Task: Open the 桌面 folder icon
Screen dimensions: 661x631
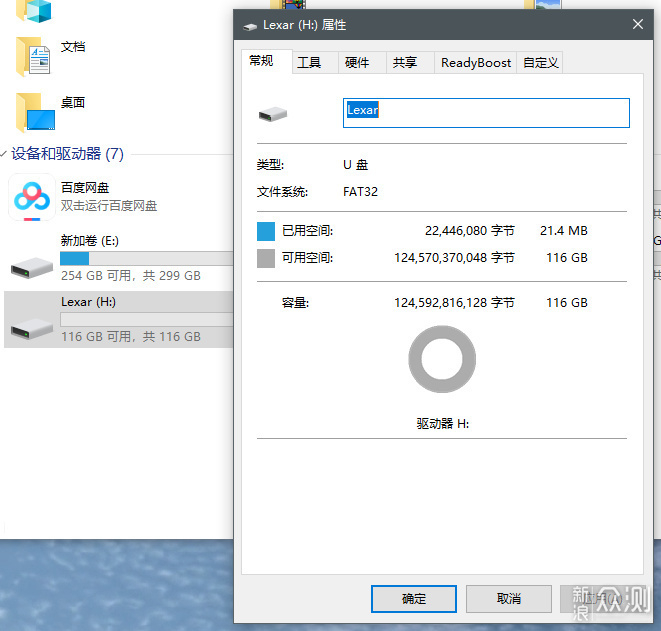Action: pyautogui.click(x=35, y=112)
